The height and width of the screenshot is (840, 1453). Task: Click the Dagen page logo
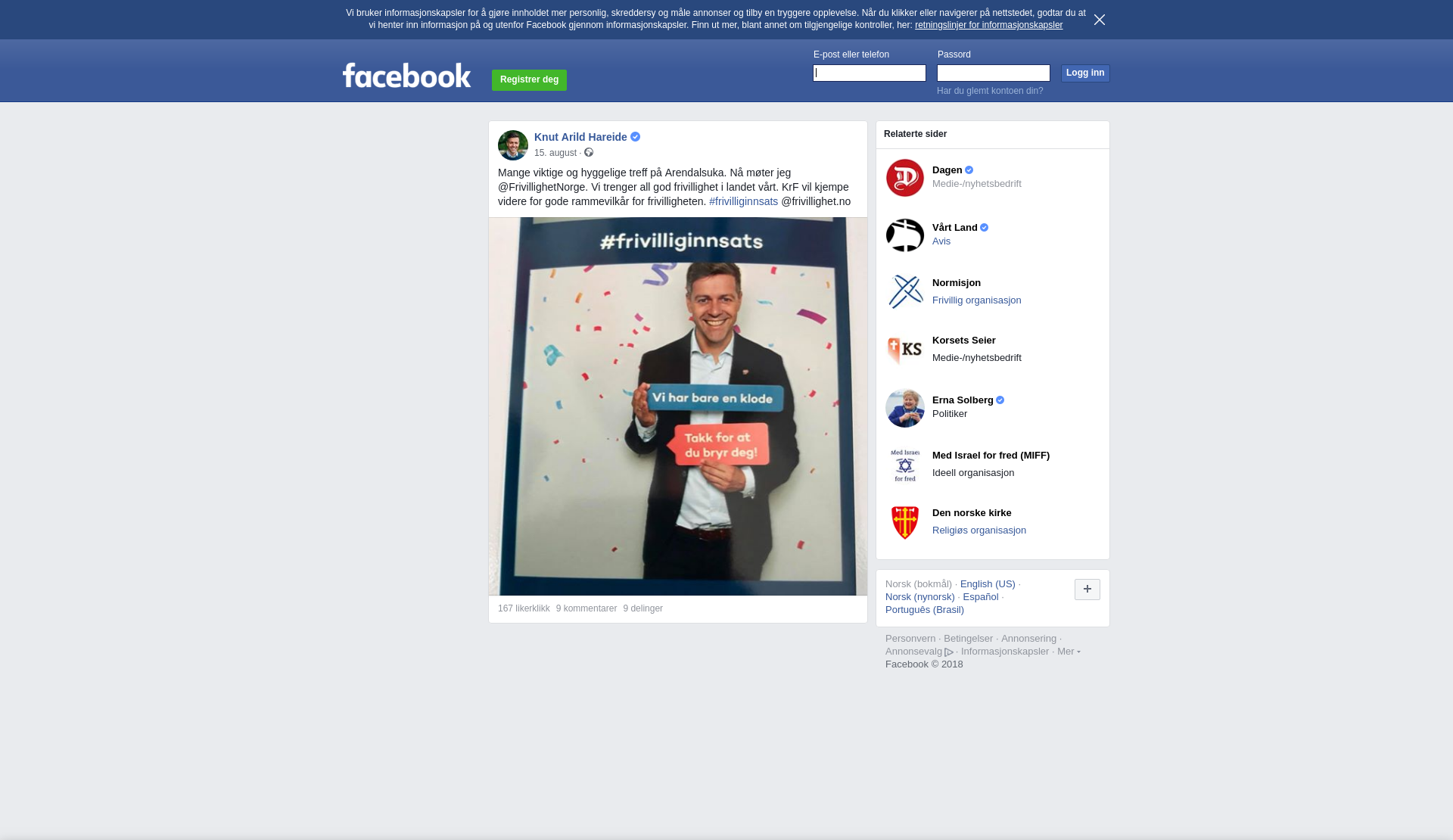click(x=905, y=178)
